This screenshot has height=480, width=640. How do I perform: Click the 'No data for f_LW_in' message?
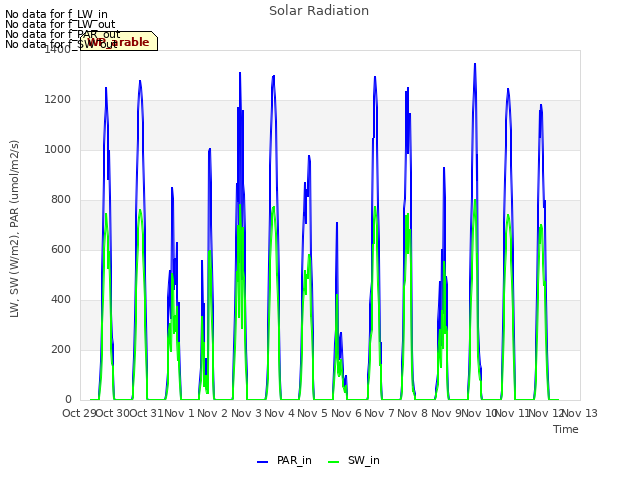tap(56, 14)
